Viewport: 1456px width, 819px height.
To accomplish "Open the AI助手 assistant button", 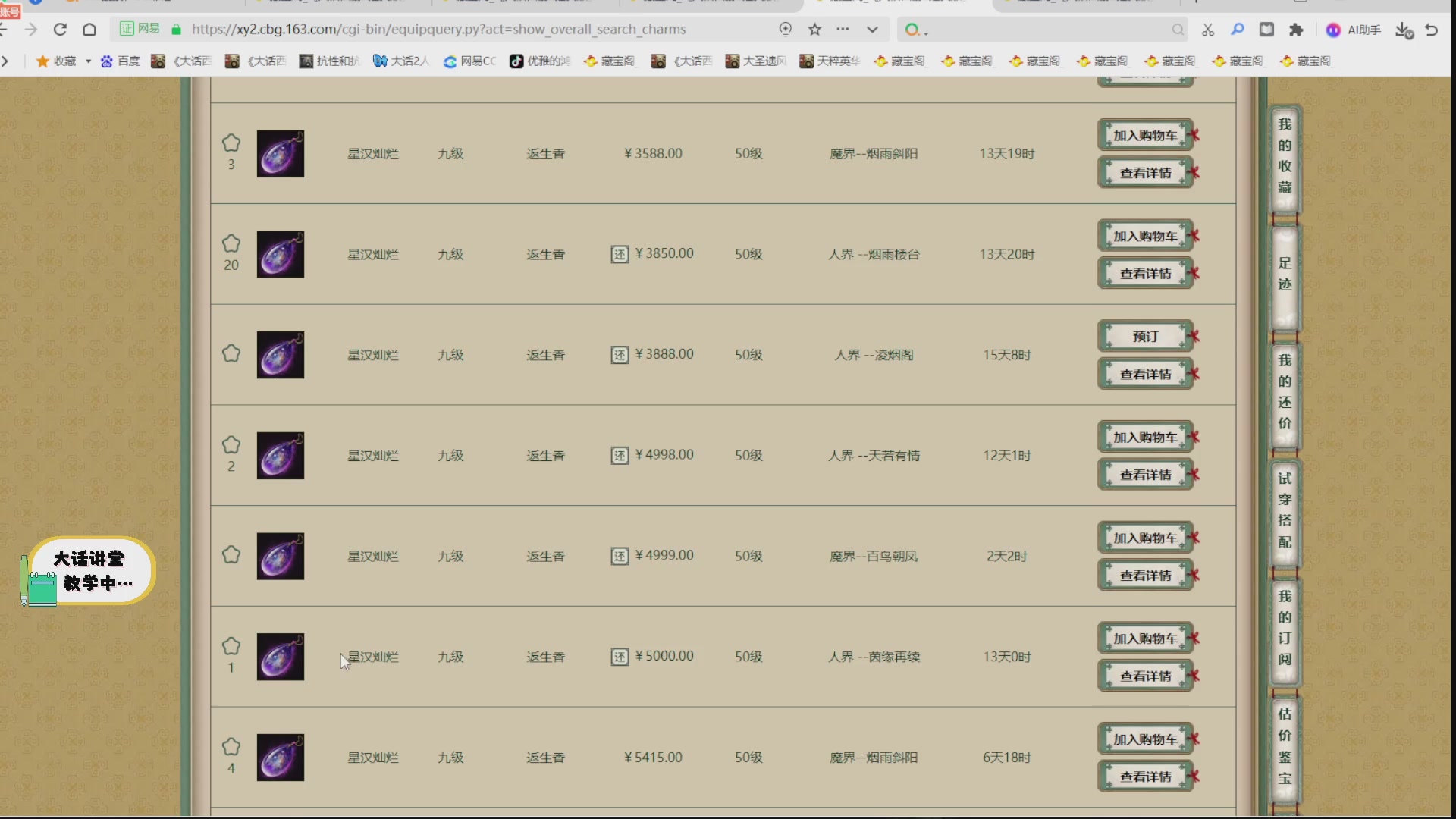I will (1354, 30).
